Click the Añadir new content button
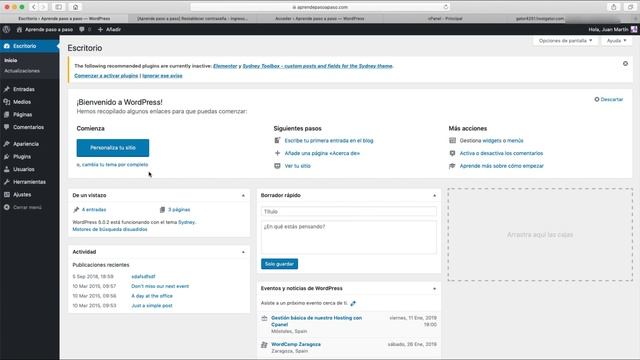The image size is (640, 360). [x=109, y=29]
